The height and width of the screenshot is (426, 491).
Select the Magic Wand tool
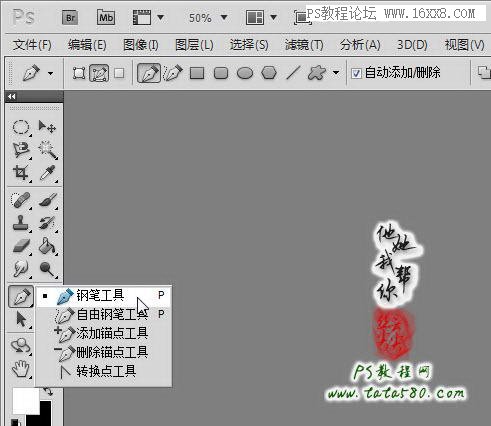tap(48, 150)
